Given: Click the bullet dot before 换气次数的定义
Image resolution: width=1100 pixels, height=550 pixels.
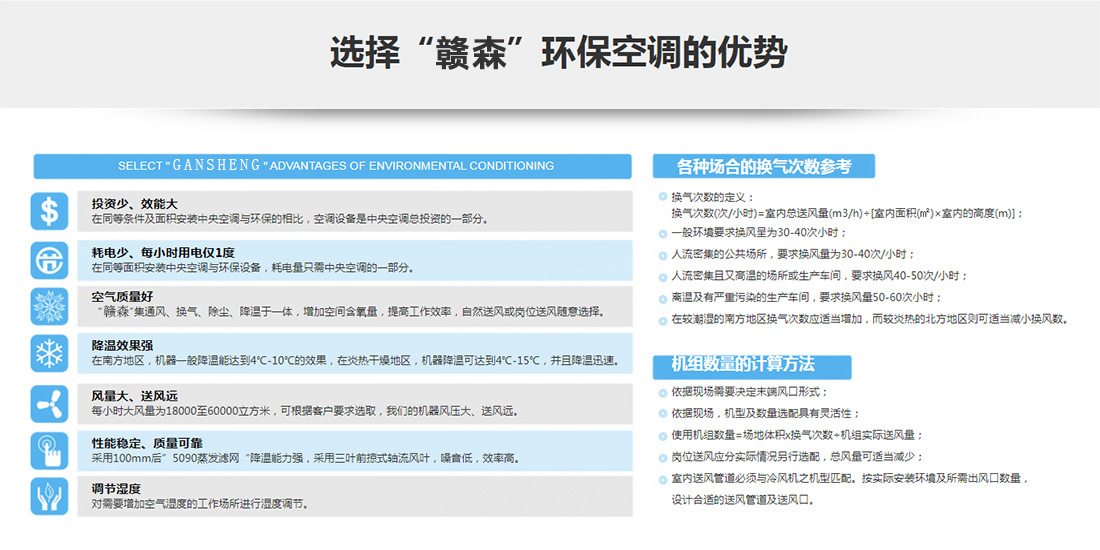Looking at the screenshot, I should click(662, 197).
